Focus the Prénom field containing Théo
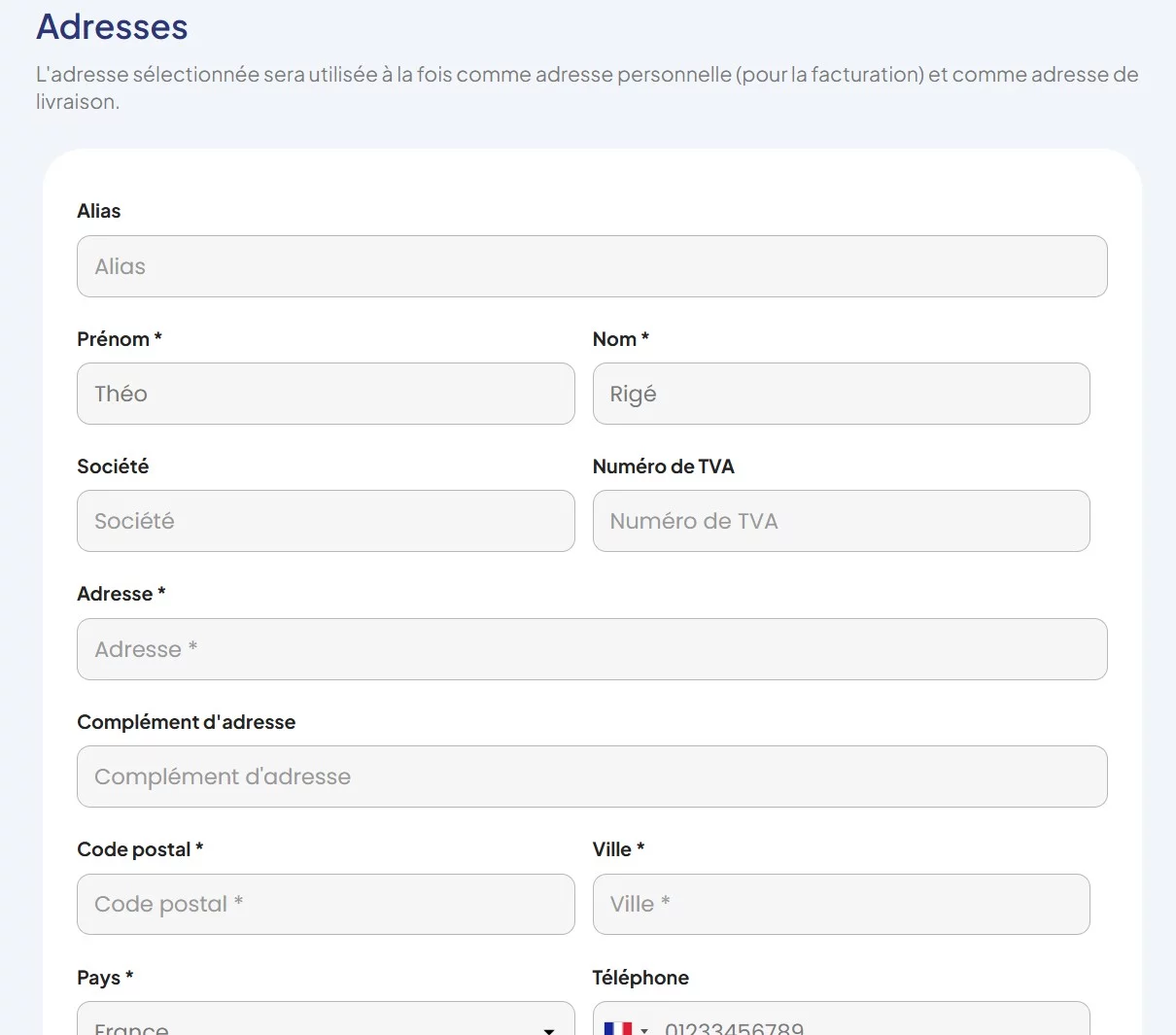This screenshot has width=1176, height=1035. 325,394
